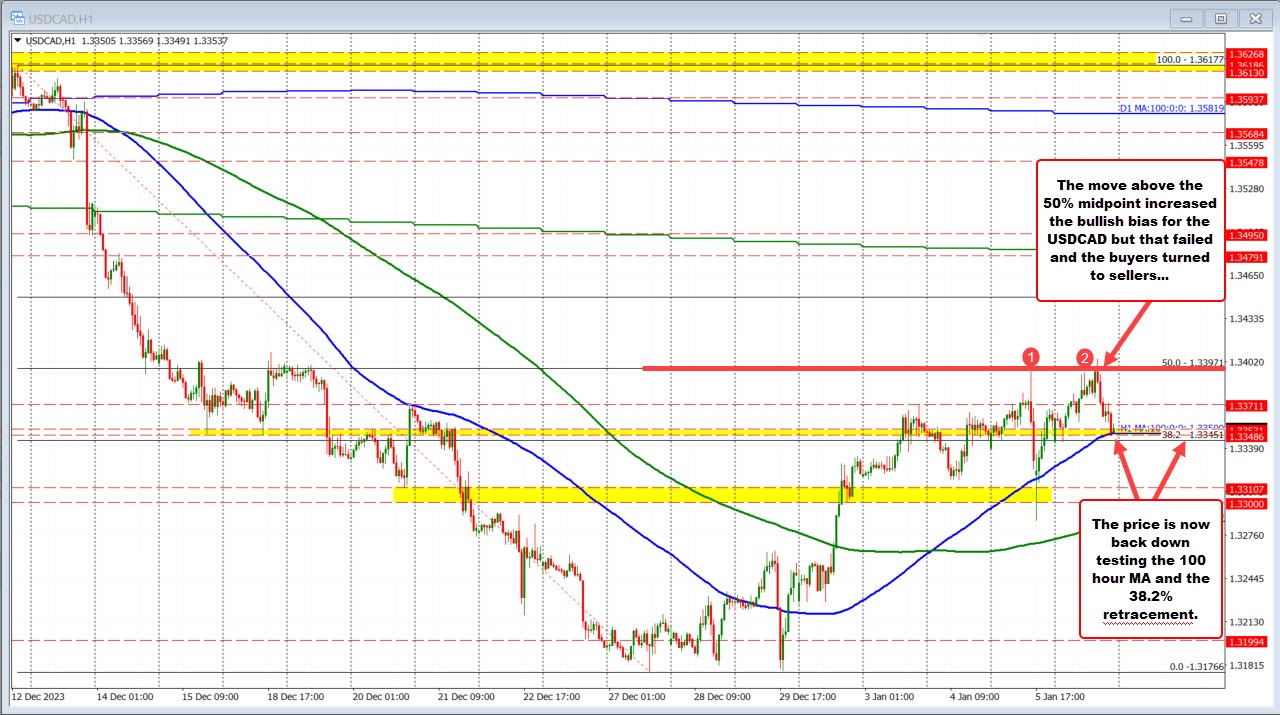Click the chart icon in the title bar

coord(18,17)
